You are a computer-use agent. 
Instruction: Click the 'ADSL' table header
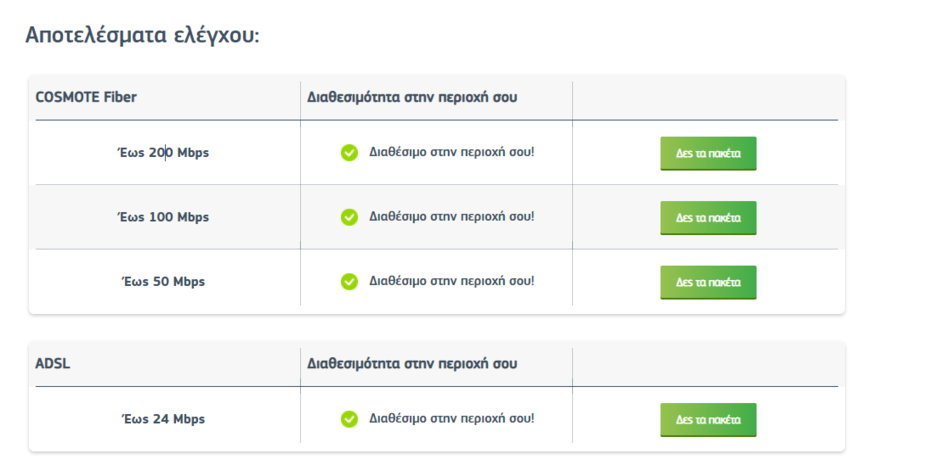(53, 363)
